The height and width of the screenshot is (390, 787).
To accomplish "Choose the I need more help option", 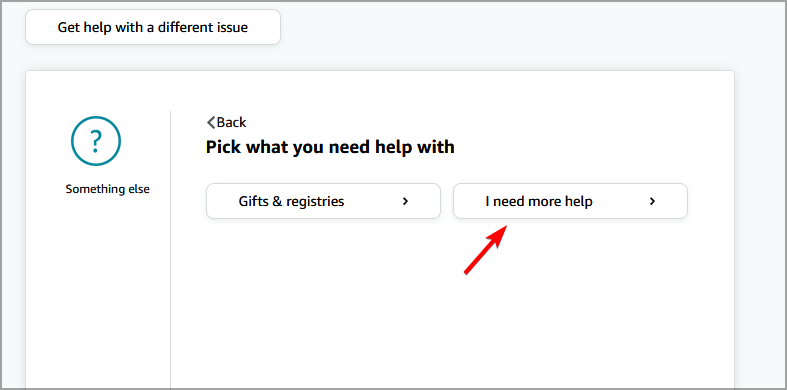I will pyautogui.click(x=570, y=201).
